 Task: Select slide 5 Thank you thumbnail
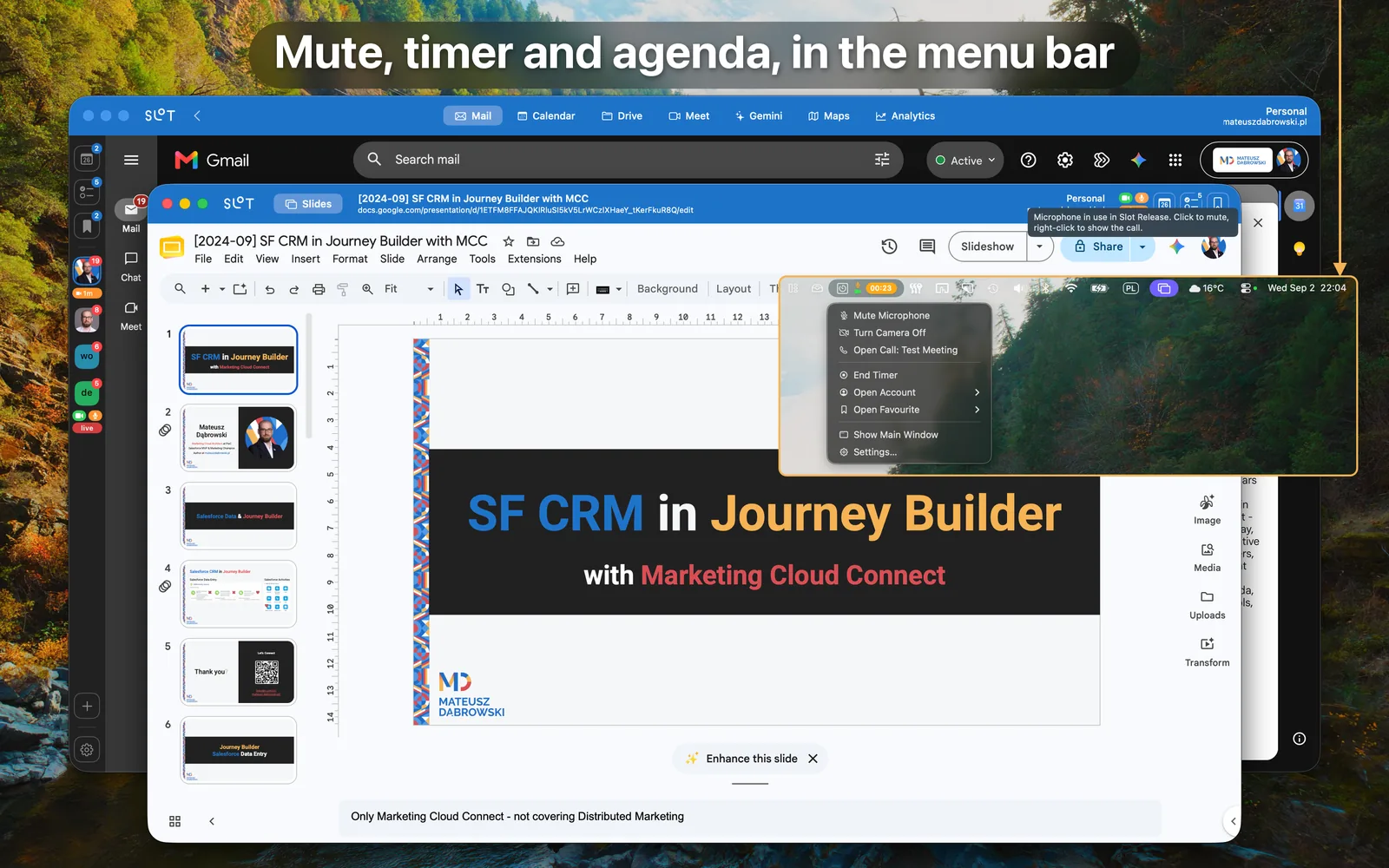239,672
